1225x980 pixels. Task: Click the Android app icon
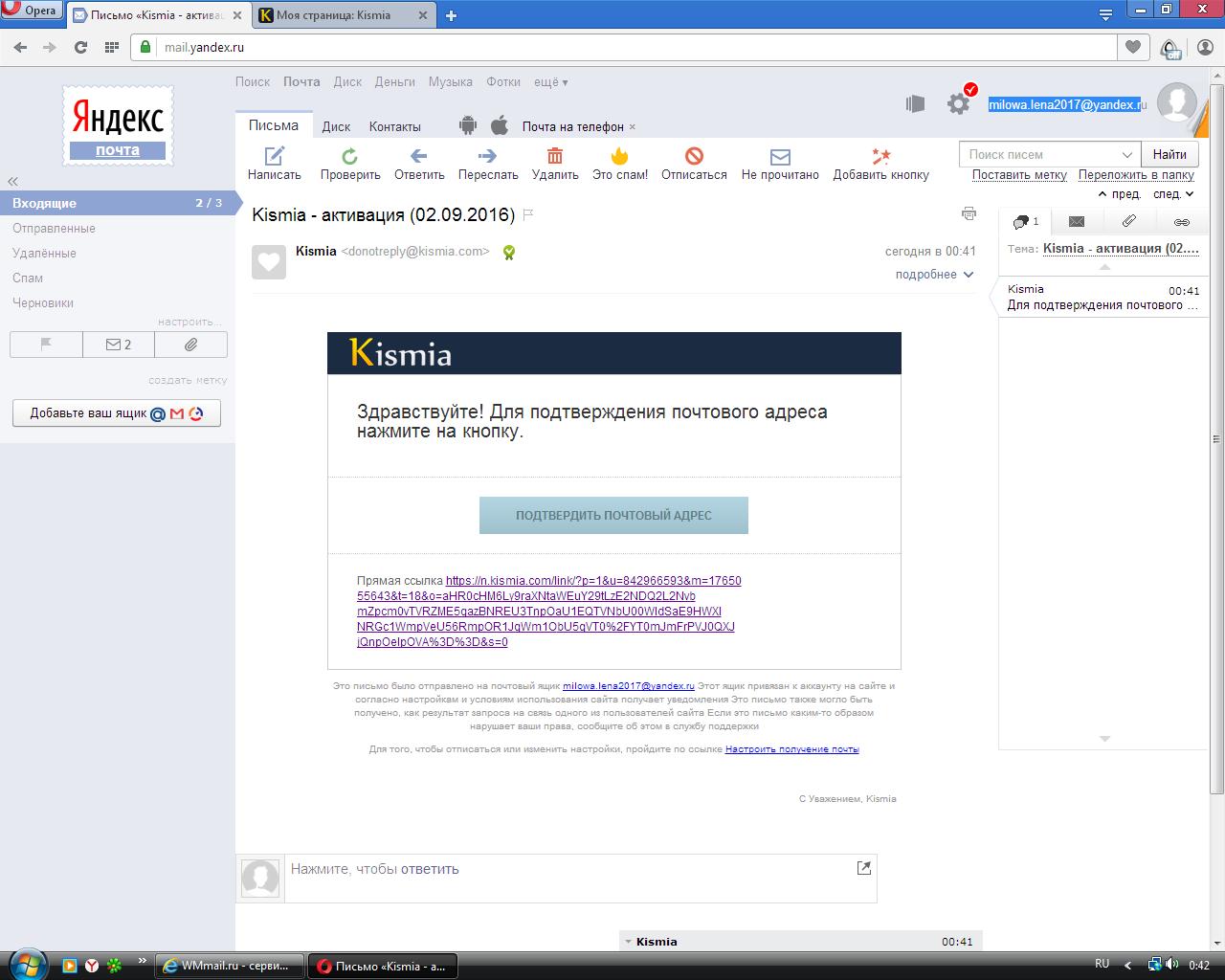[468, 125]
